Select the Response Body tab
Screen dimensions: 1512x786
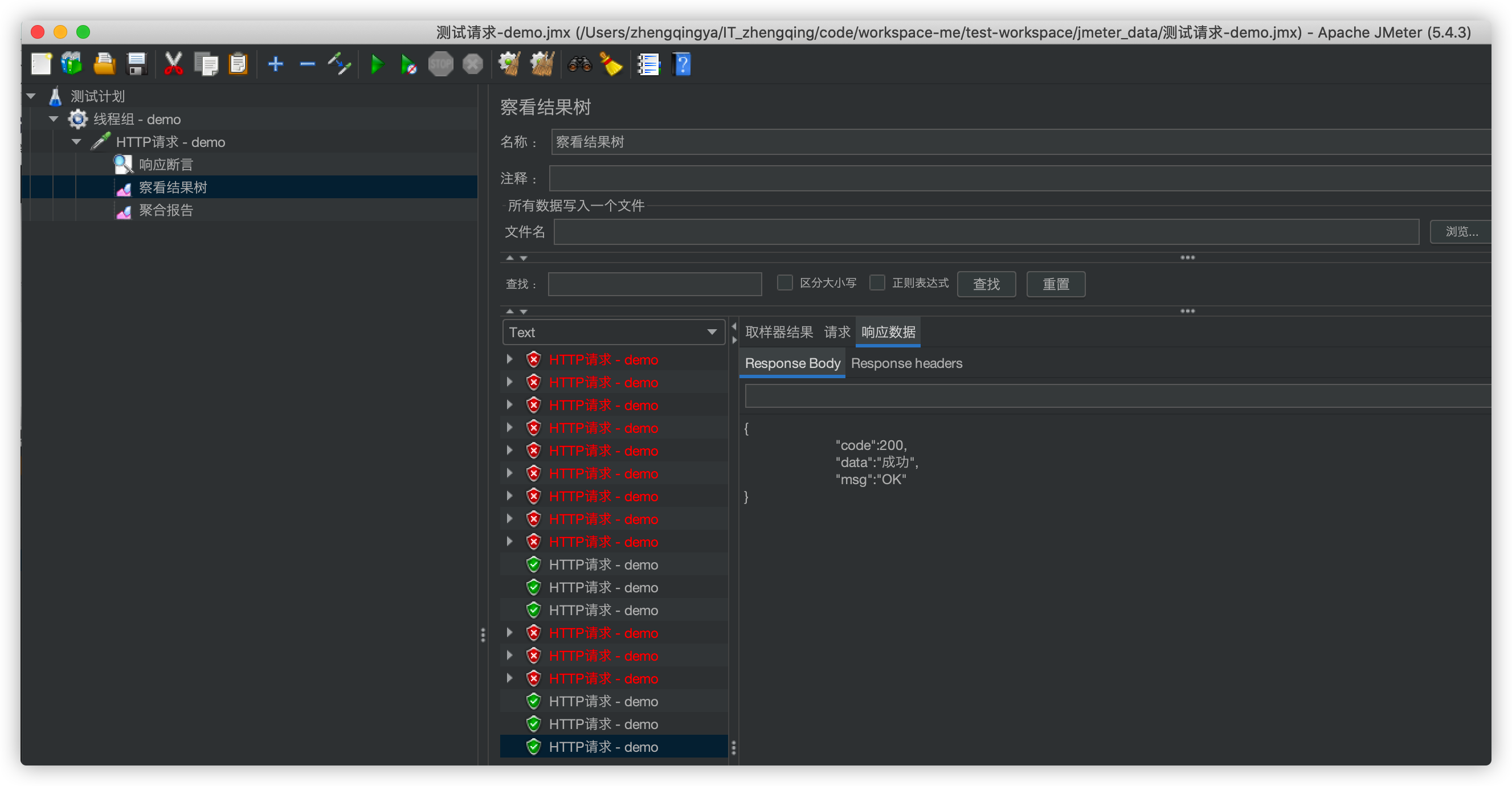pos(792,363)
